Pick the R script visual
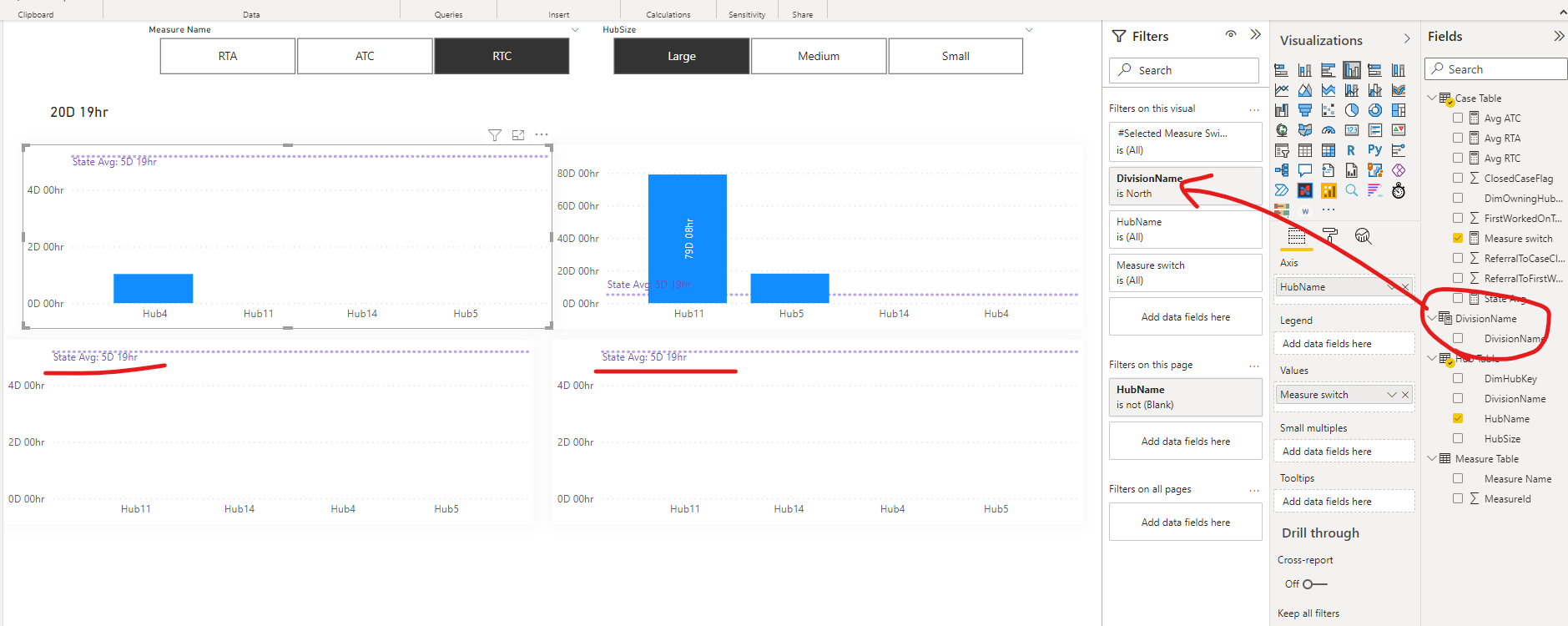 1352,150
